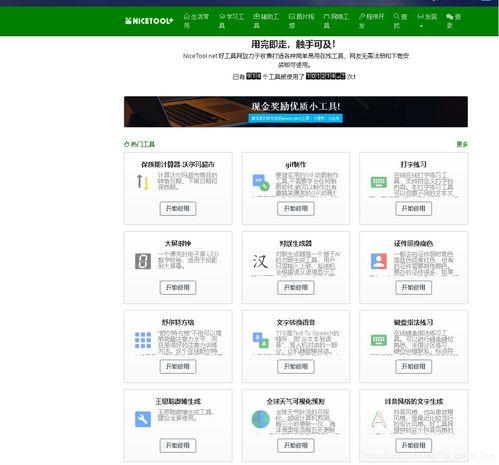The height and width of the screenshot is (465, 499).
Task: Open the 文字转换语音 title link
Action: click(296, 322)
